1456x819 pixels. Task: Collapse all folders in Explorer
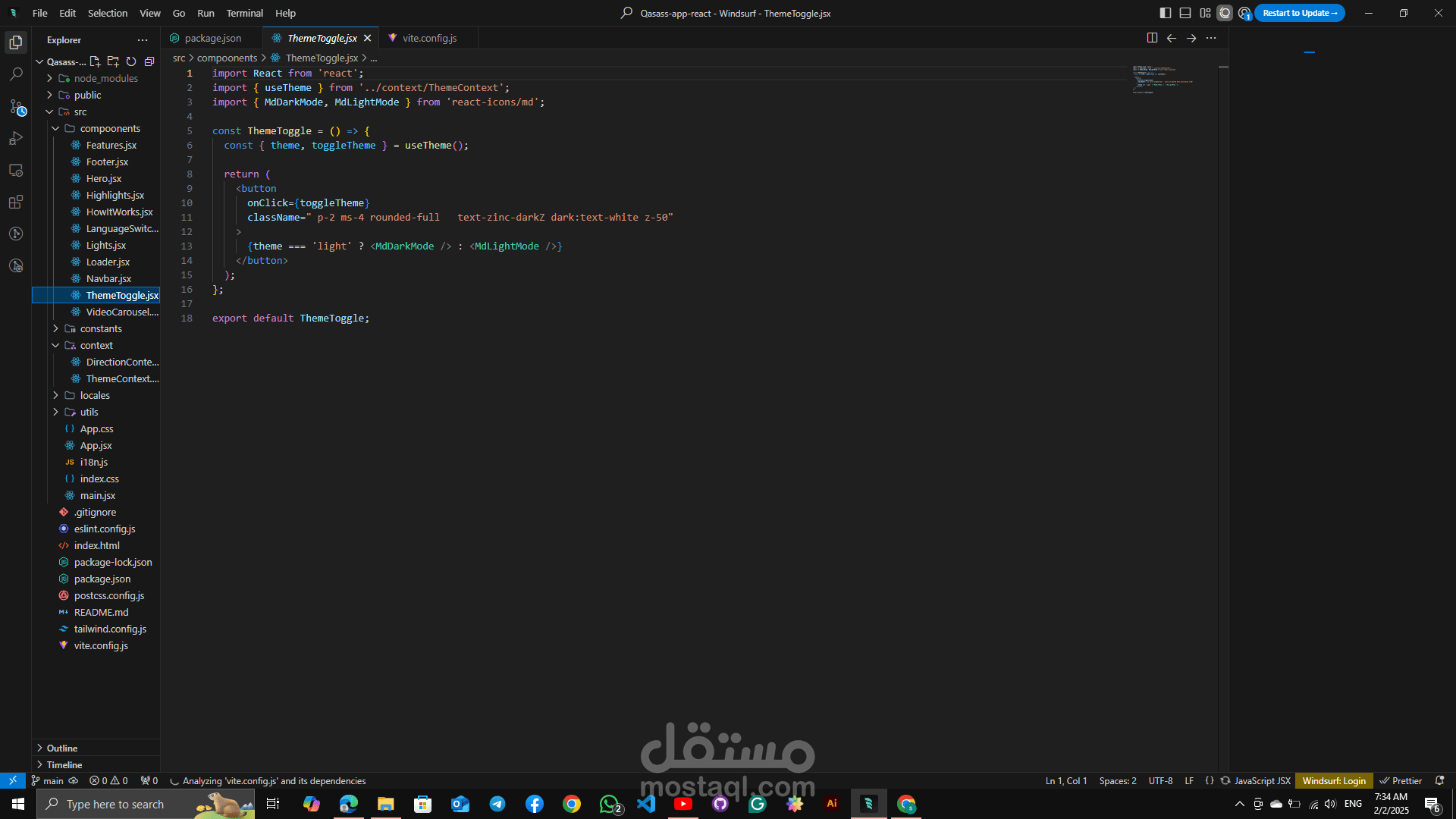tap(149, 61)
